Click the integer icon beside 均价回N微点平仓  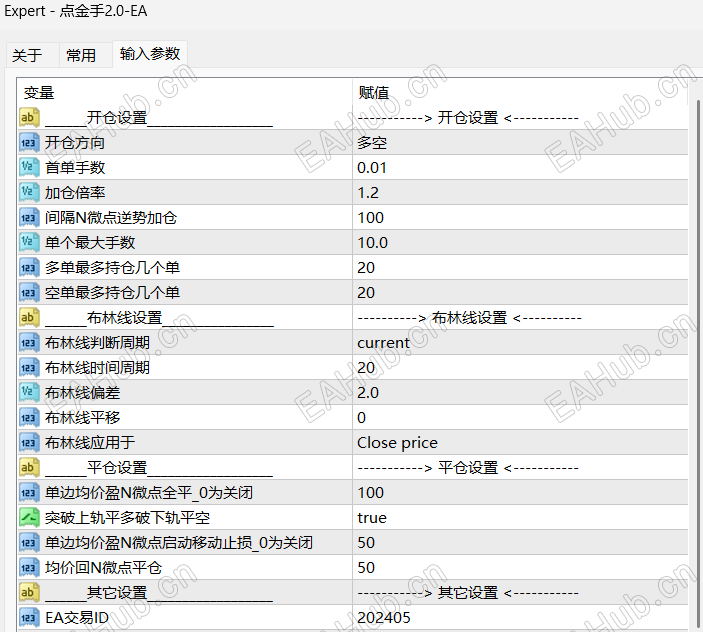coord(30,568)
